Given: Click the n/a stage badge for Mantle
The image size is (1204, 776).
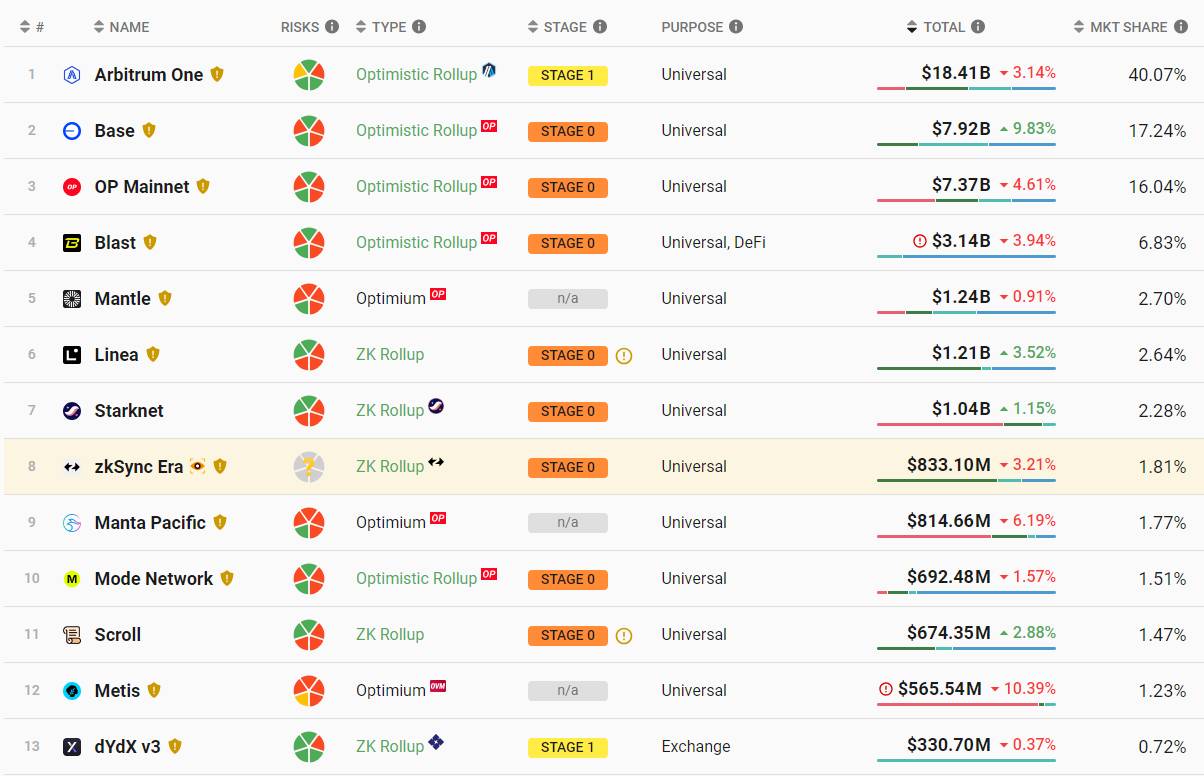Looking at the screenshot, I should pos(568,299).
